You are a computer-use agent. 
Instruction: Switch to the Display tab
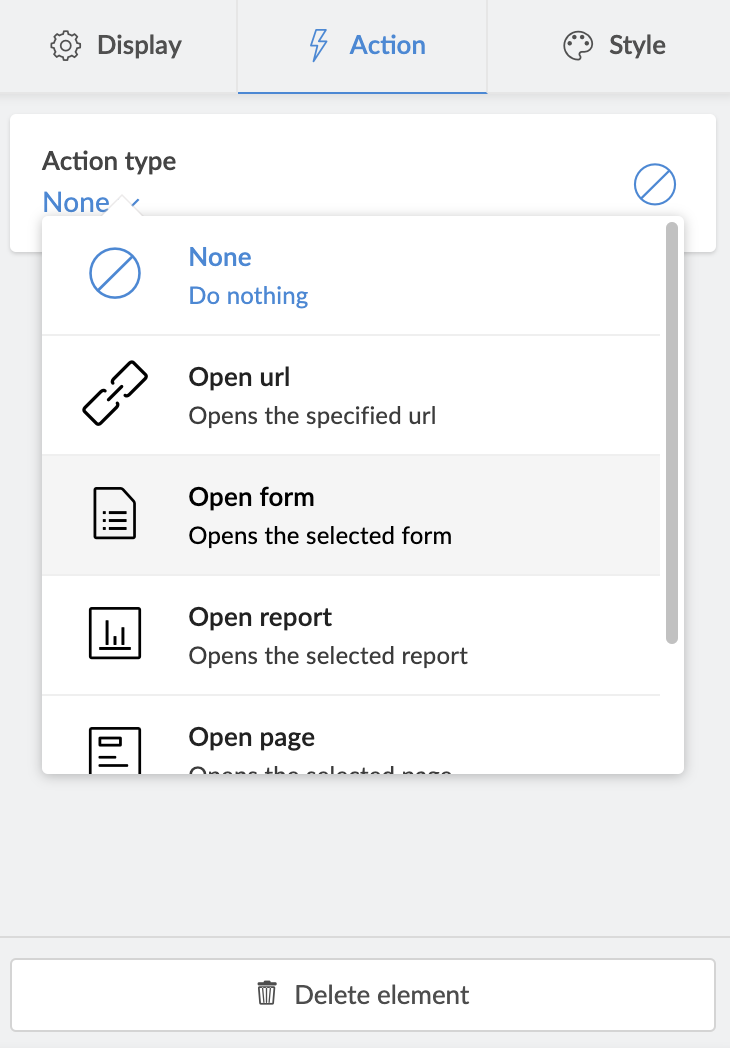pyautogui.click(x=118, y=46)
